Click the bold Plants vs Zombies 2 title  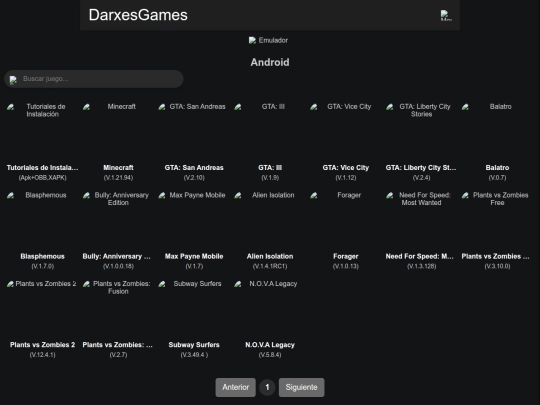coord(42,345)
